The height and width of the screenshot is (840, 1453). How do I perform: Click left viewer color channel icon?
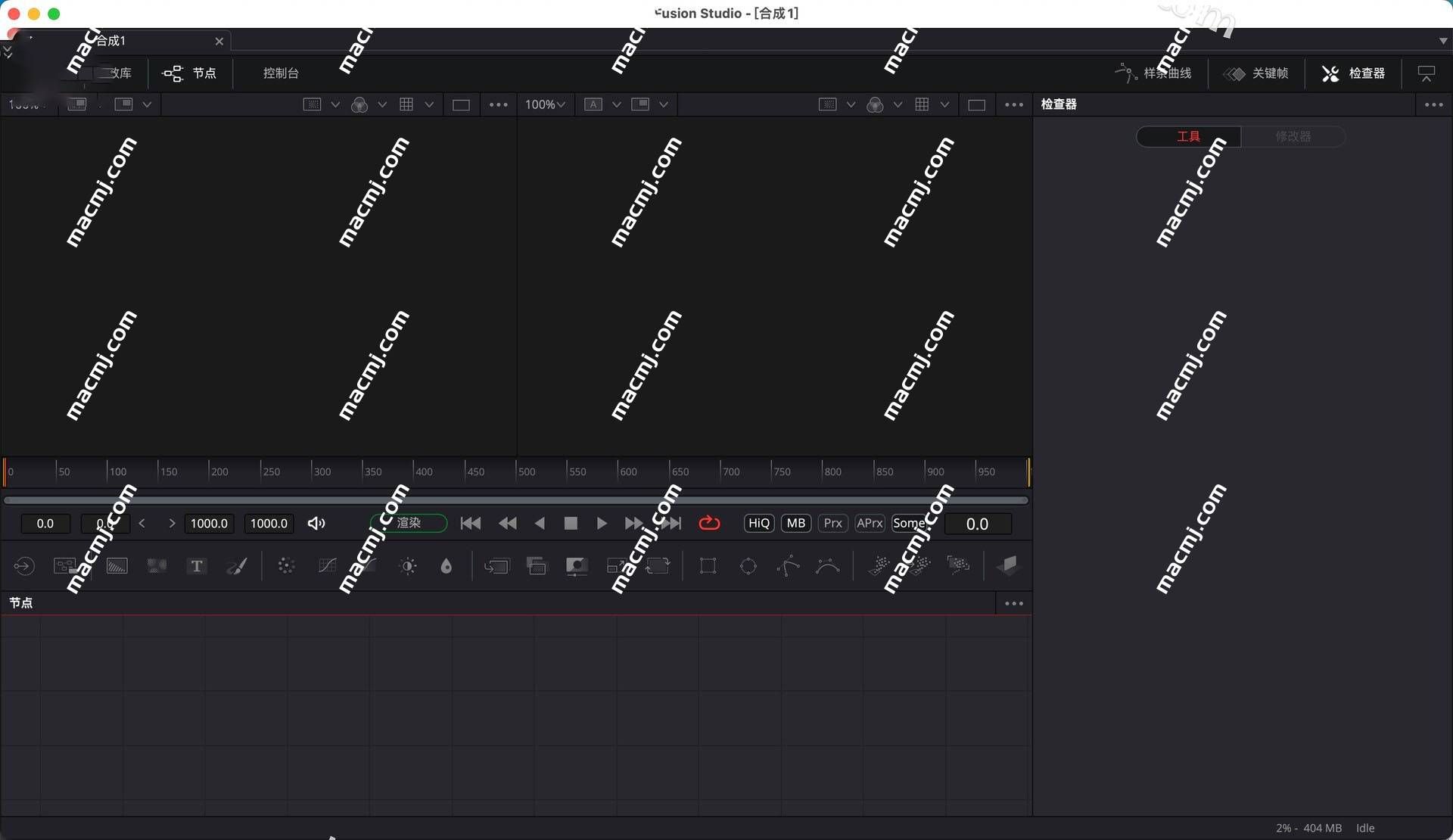[359, 104]
